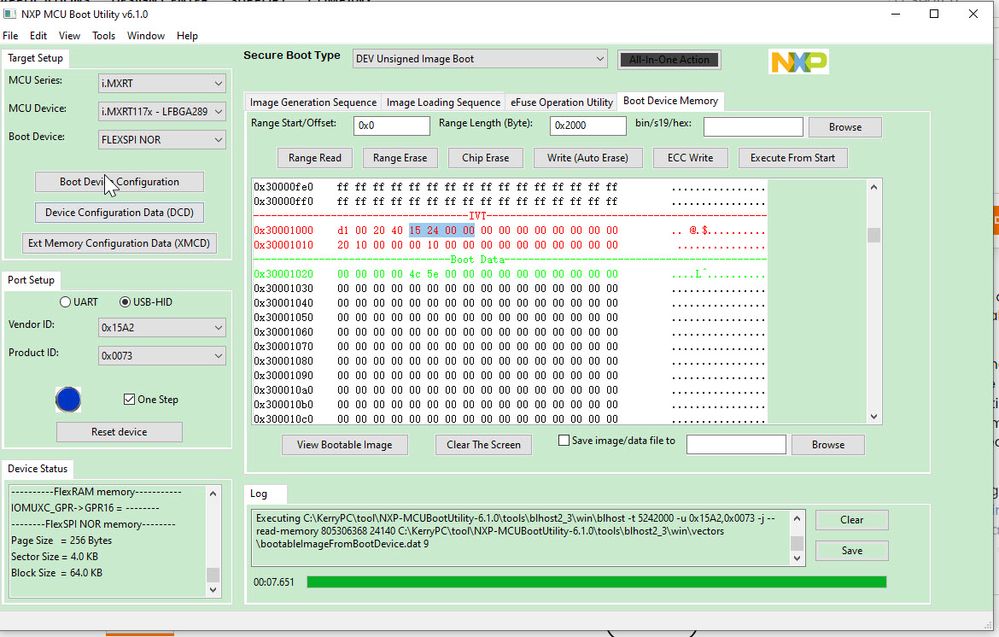Click the Clear log button
The width and height of the screenshot is (999, 637).
(852, 520)
